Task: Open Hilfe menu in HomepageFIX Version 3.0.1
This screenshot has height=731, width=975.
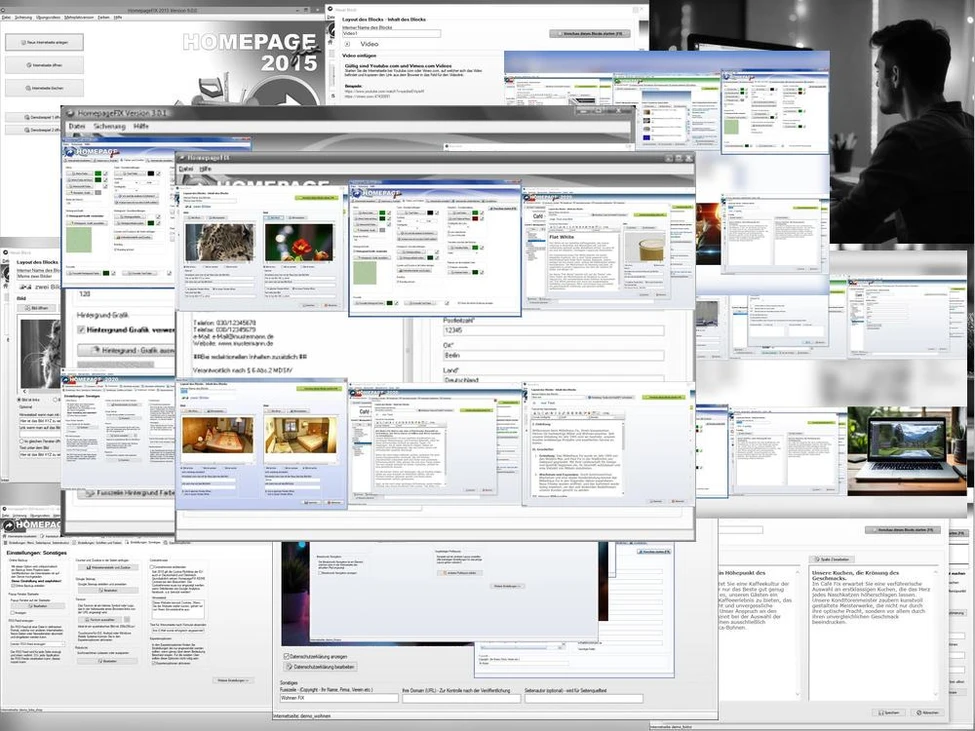Action: click(141, 126)
